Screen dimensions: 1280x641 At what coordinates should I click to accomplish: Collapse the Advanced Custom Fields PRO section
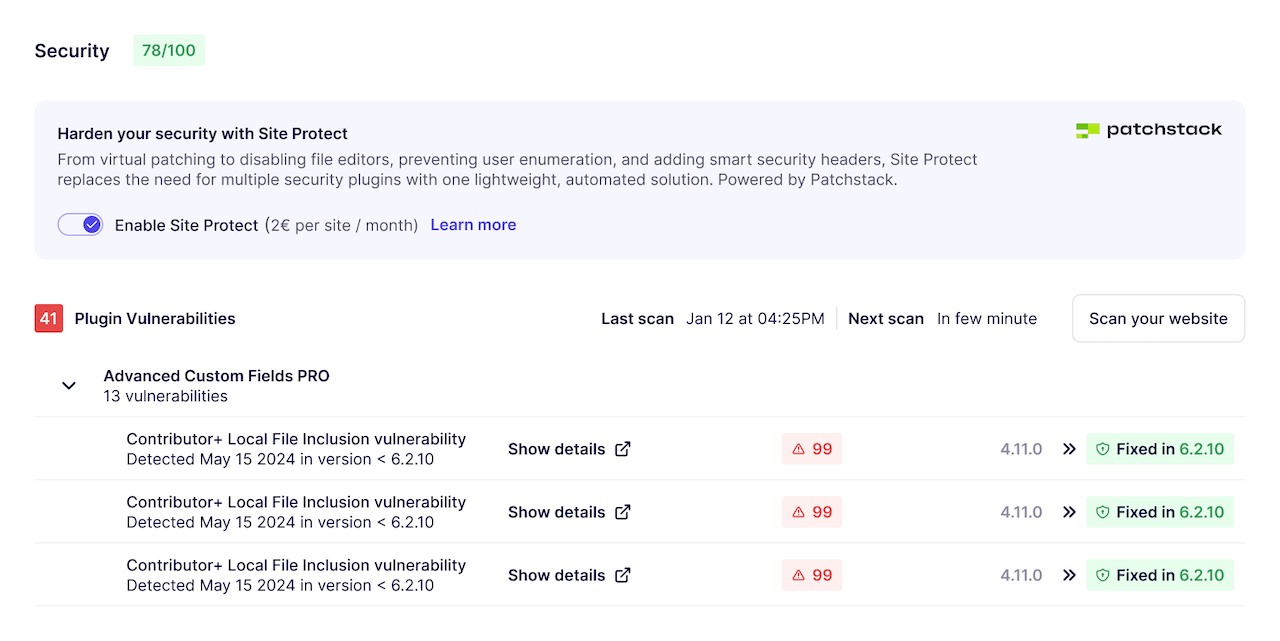point(69,385)
